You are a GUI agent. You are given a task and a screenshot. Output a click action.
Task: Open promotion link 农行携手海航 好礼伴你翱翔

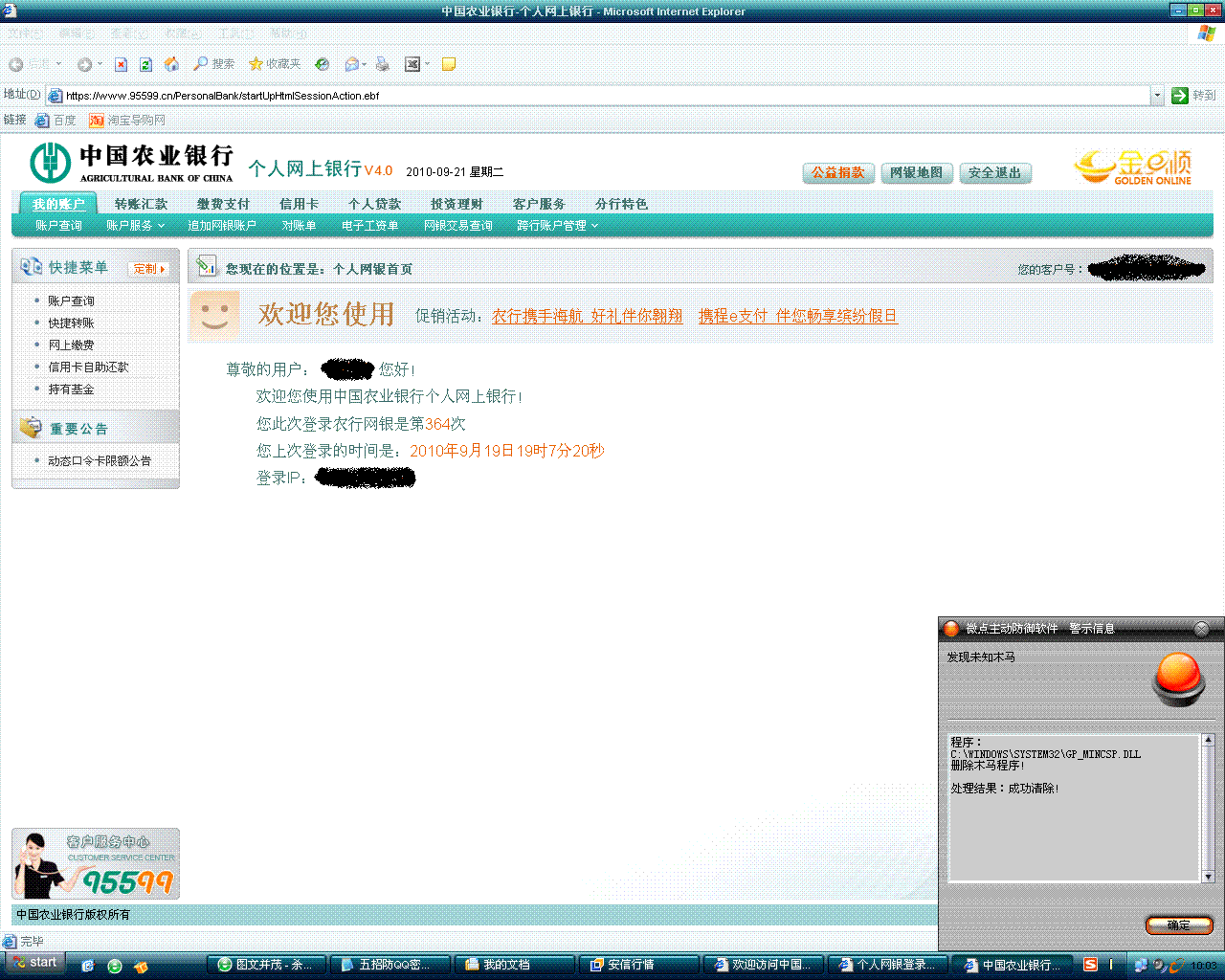(x=588, y=316)
